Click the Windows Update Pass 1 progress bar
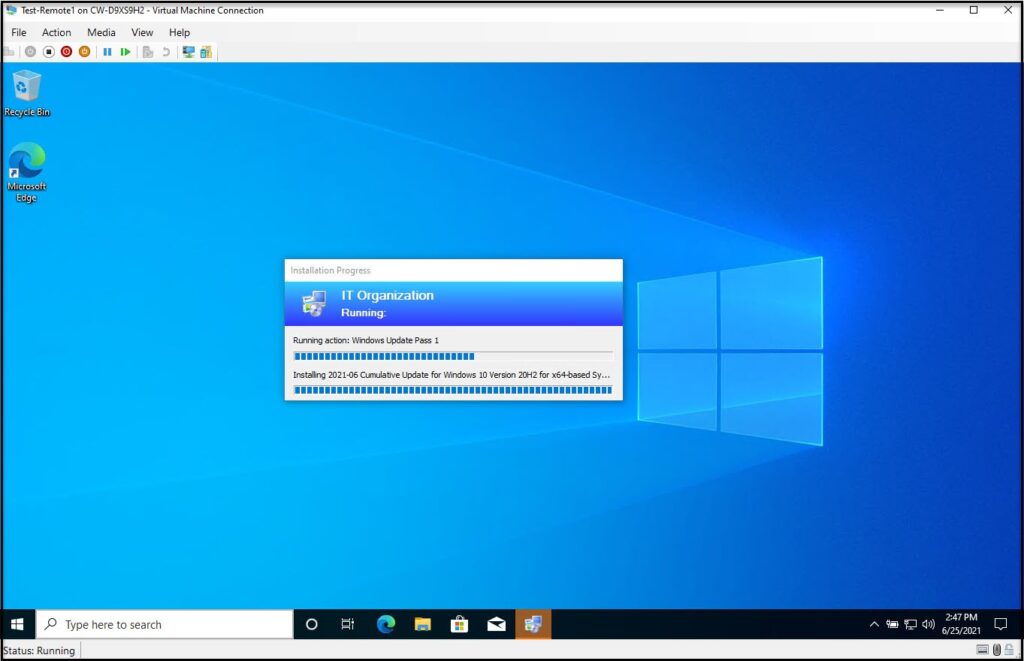1024x661 pixels. [x=453, y=356]
